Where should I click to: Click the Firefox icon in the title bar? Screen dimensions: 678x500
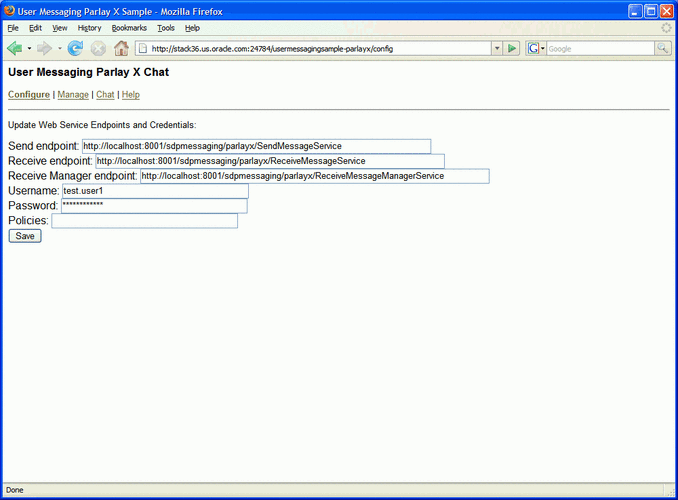pyautogui.click(x=10, y=10)
